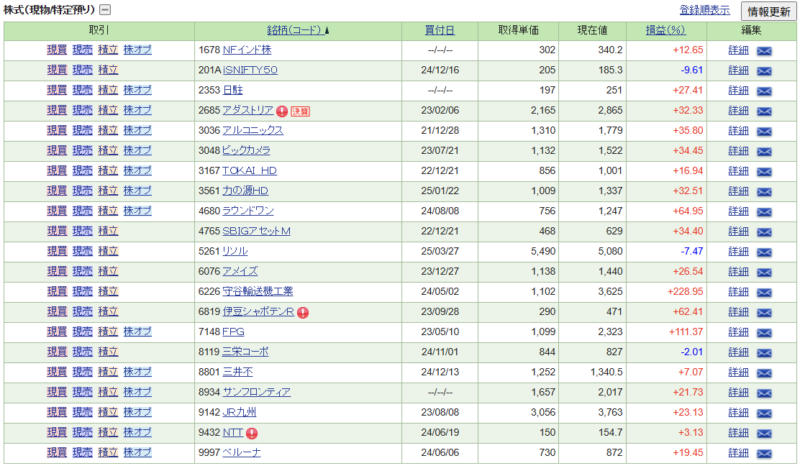
Task: Click envelope icon for アルコニックス row
Action: 764,131
